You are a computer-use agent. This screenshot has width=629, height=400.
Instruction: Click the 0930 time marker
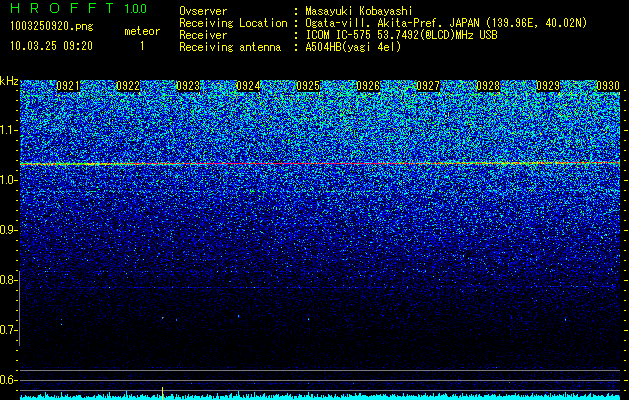608,86
